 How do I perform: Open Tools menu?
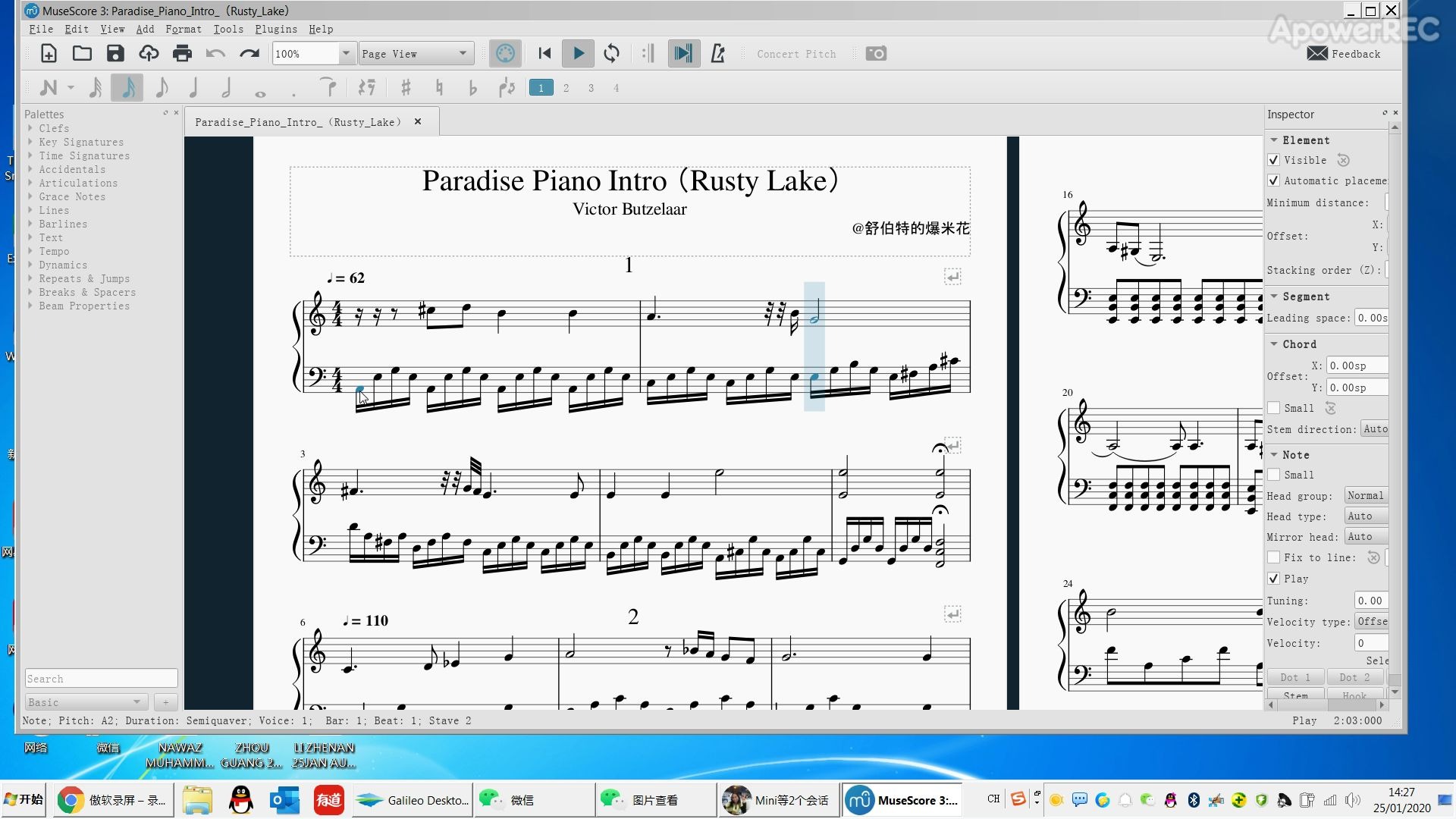point(228,29)
